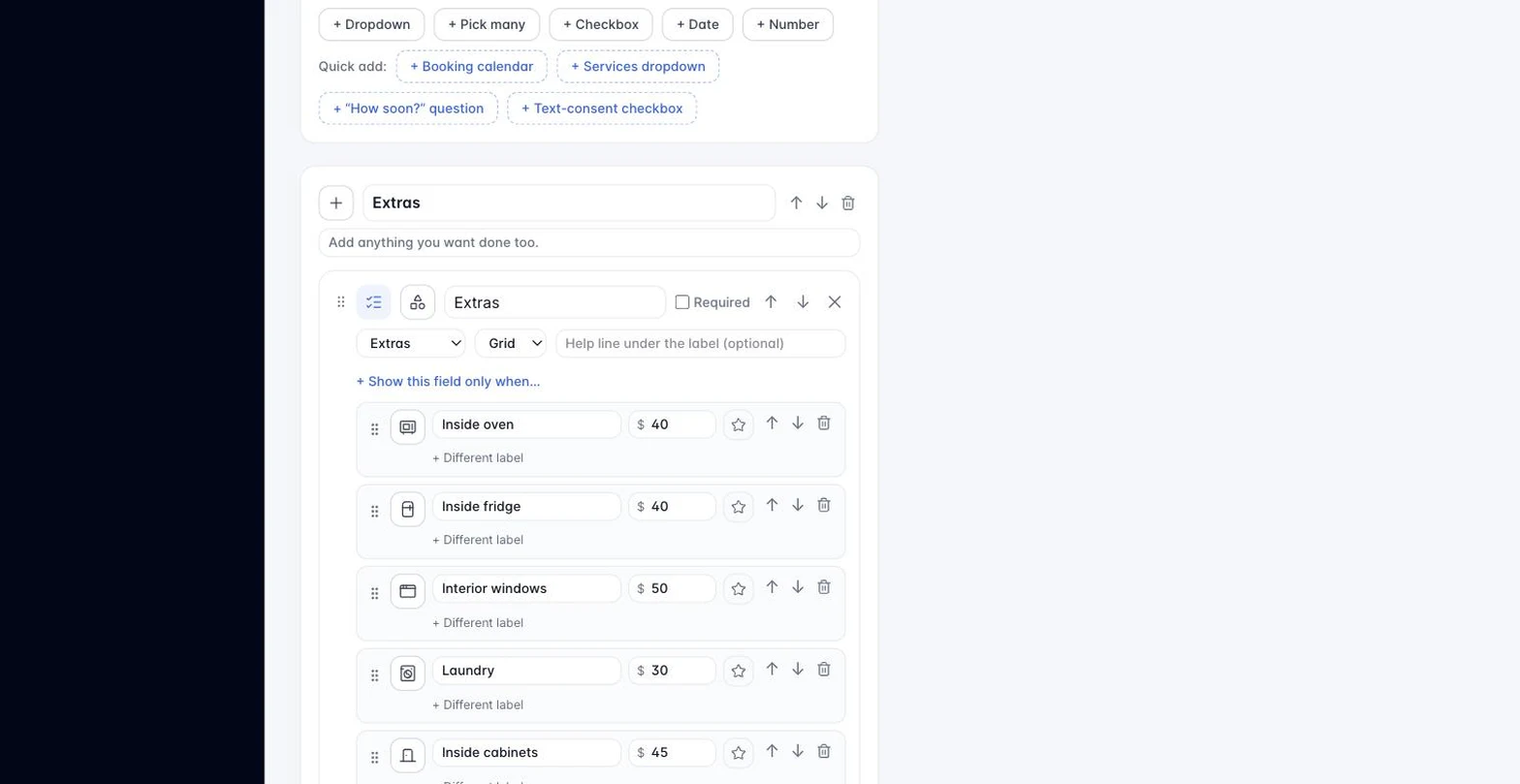Star the Interior windows option
Screen dimensions: 1520x784
click(x=739, y=589)
